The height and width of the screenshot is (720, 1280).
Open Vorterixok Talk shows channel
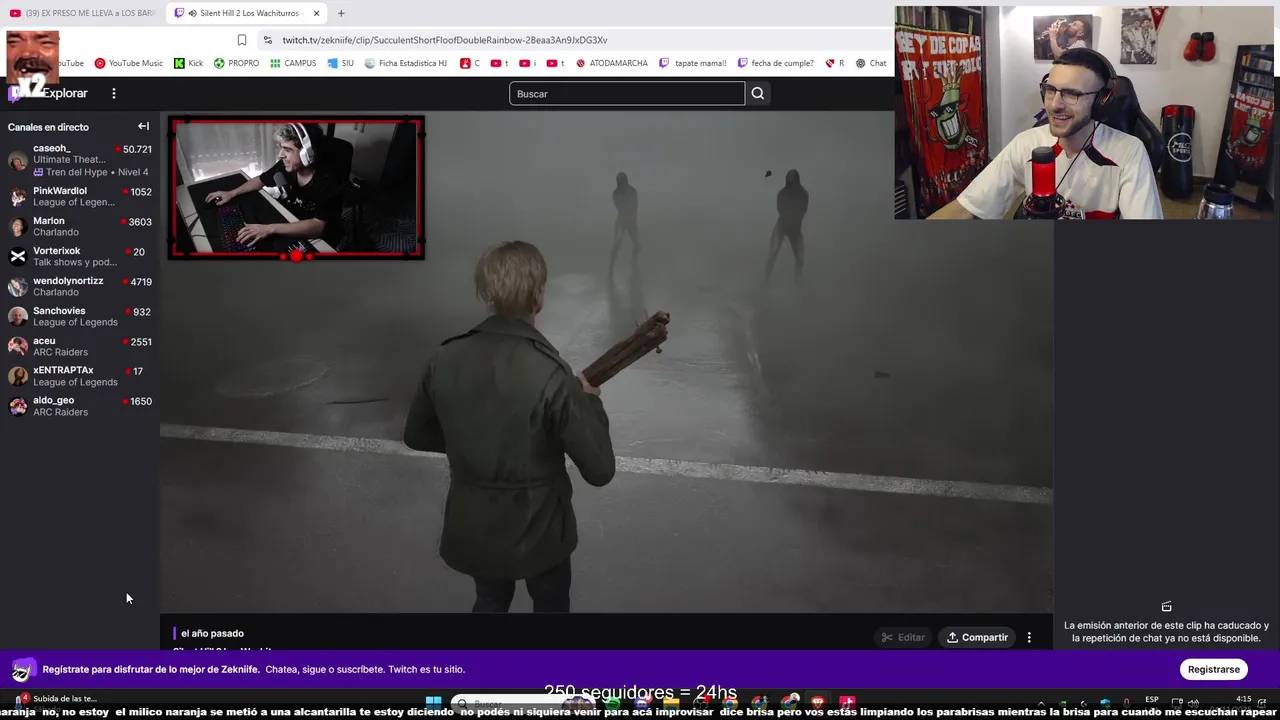click(80, 256)
